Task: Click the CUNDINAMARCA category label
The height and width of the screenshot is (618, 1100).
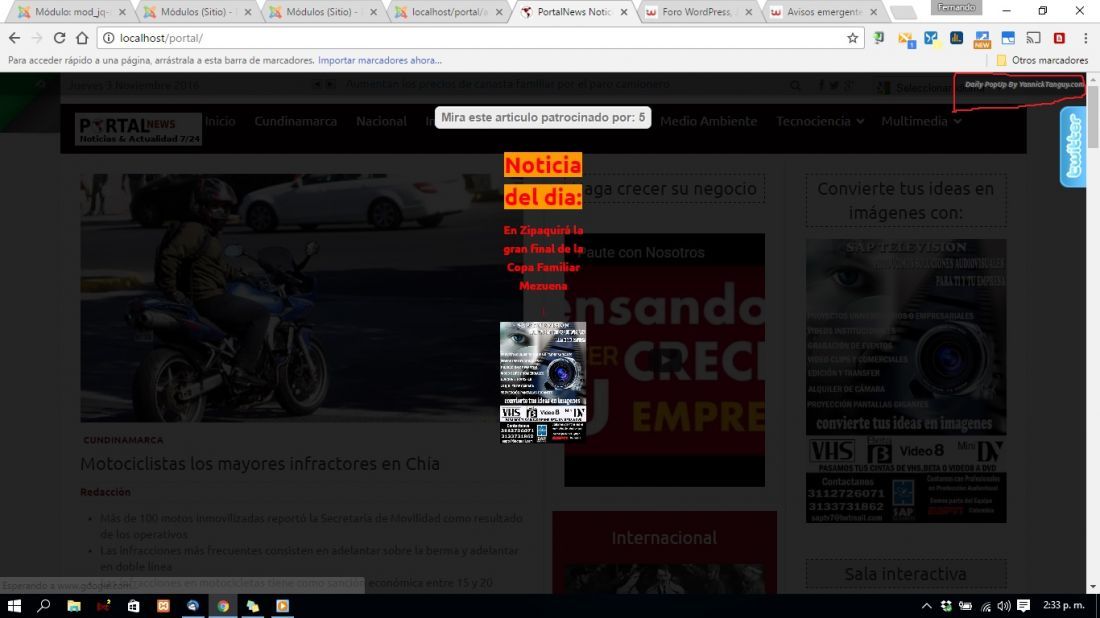Action: coord(123,440)
